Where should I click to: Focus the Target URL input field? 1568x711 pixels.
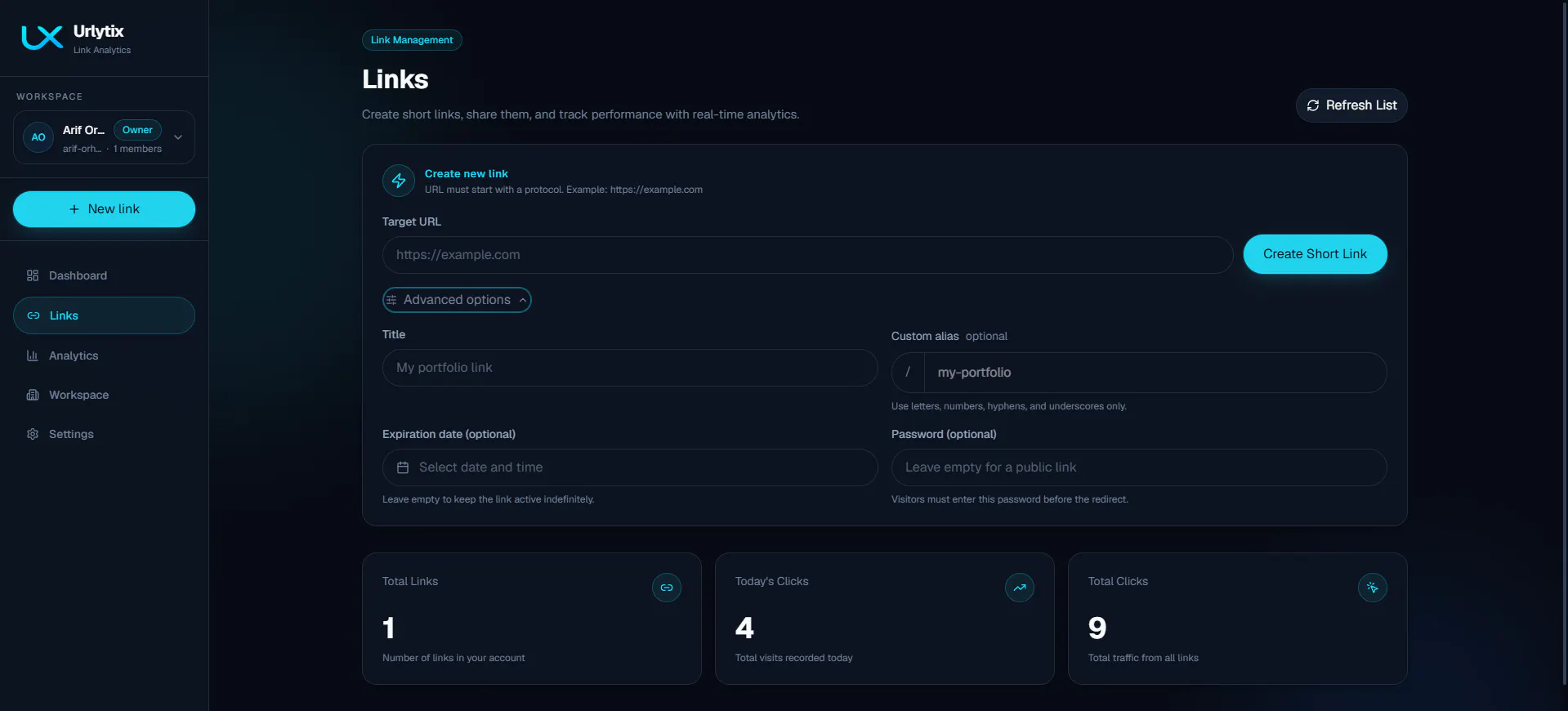click(807, 255)
